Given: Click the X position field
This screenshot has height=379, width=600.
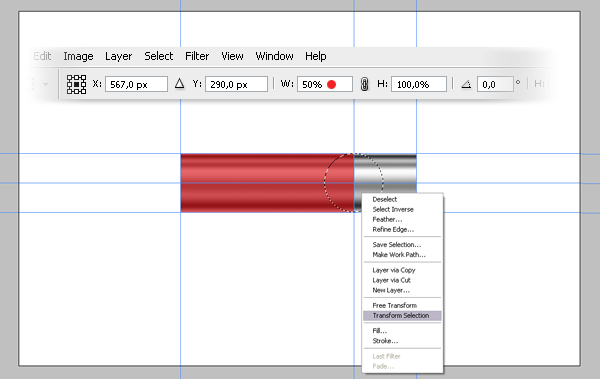Looking at the screenshot, I should point(136,84).
